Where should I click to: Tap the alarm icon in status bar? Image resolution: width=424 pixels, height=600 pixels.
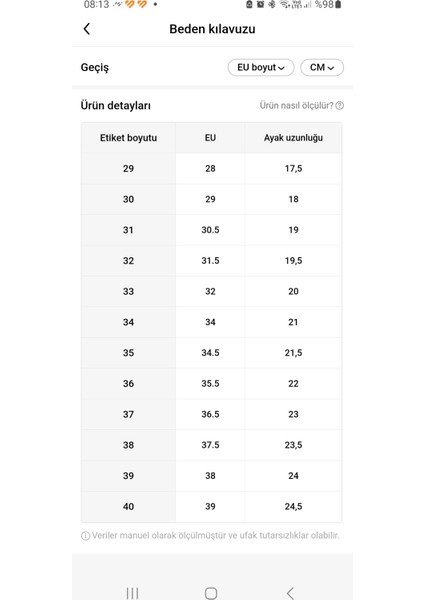coord(260,5)
